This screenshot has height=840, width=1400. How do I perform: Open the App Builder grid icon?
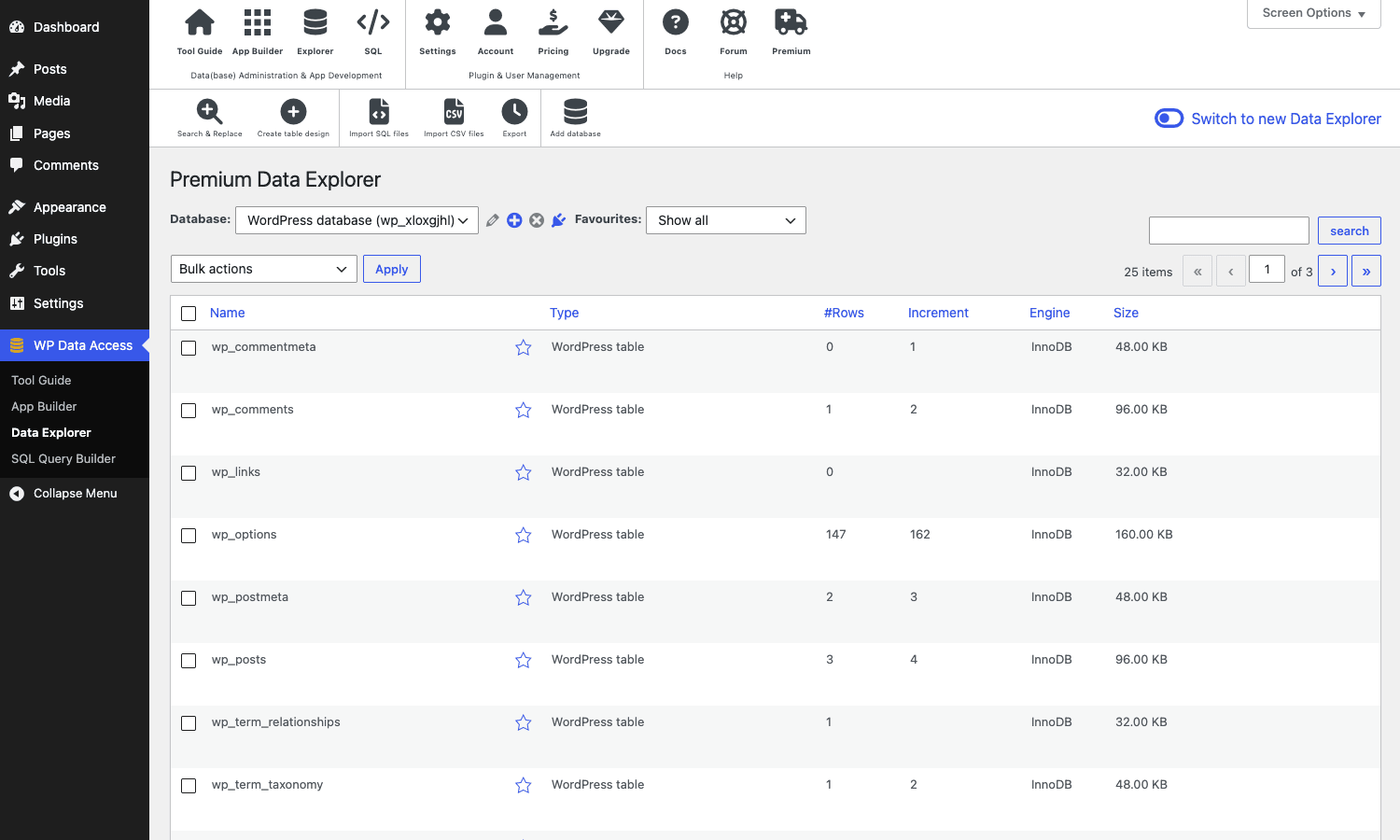pyautogui.click(x=258, y=22)
